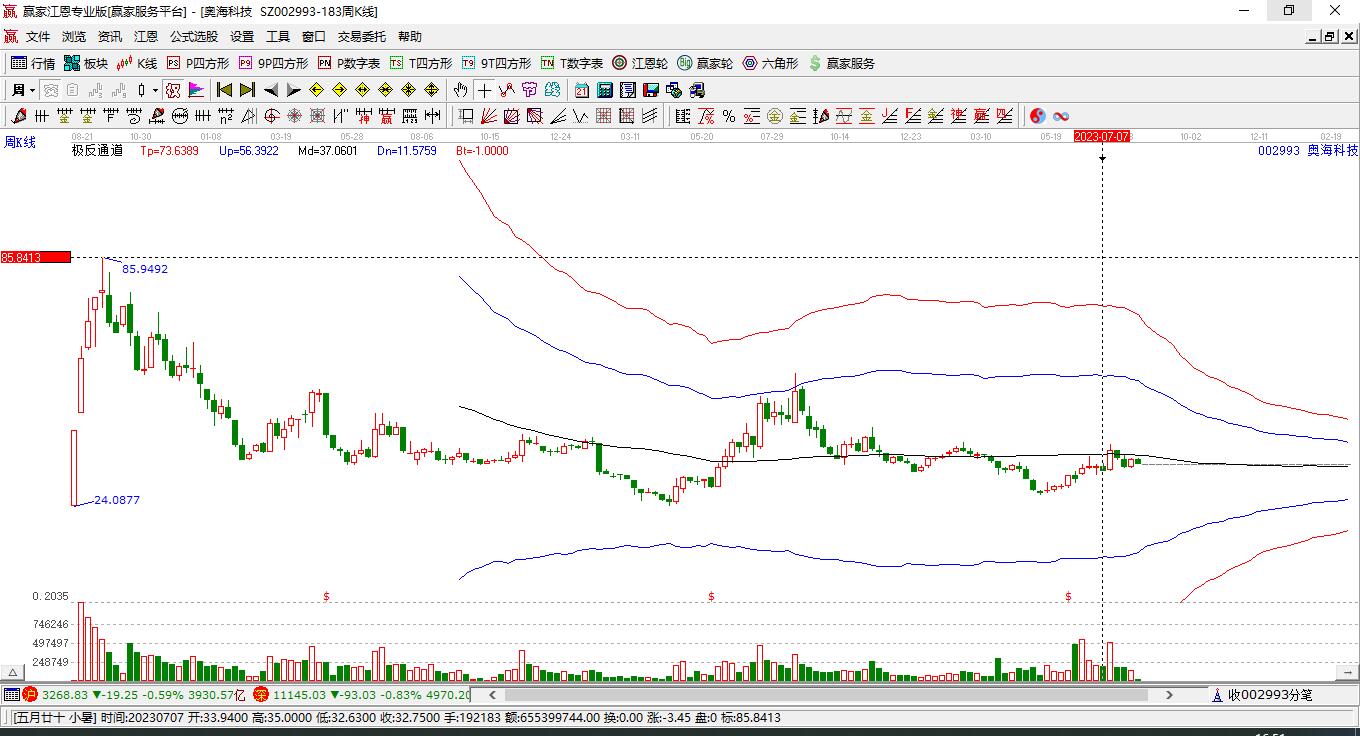
Task: Toggle the red 极 indicator button
Action: pyautogui.click(x=173, y=90)
